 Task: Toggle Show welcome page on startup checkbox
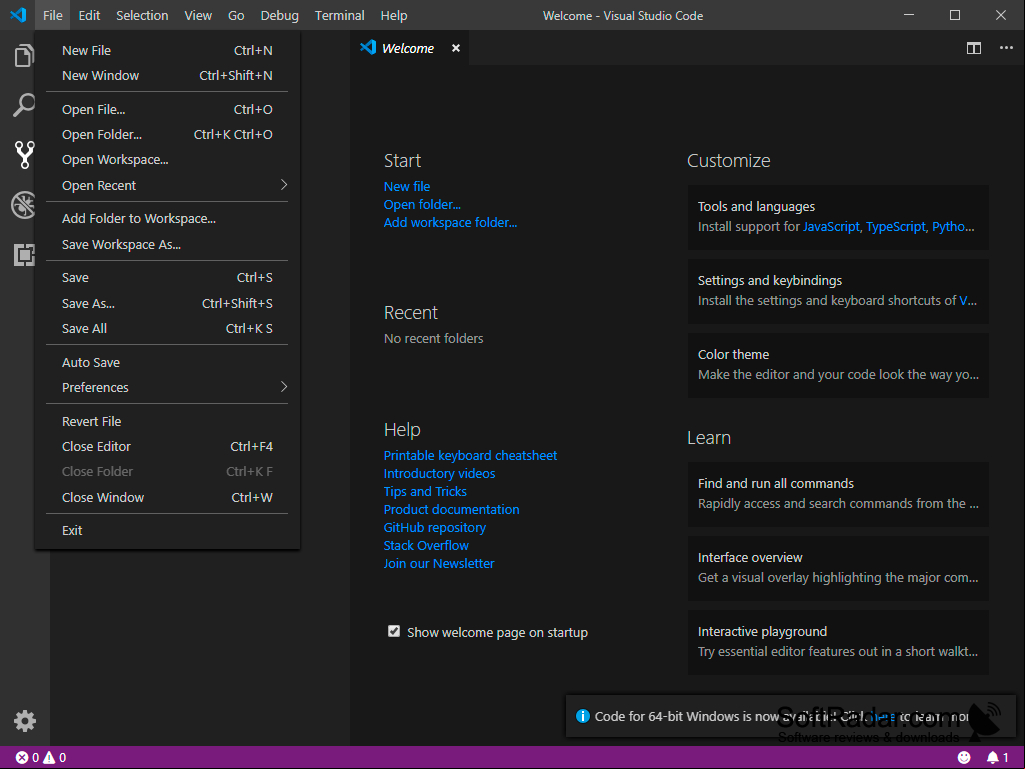pyautogui.click(x=394, y=631)
